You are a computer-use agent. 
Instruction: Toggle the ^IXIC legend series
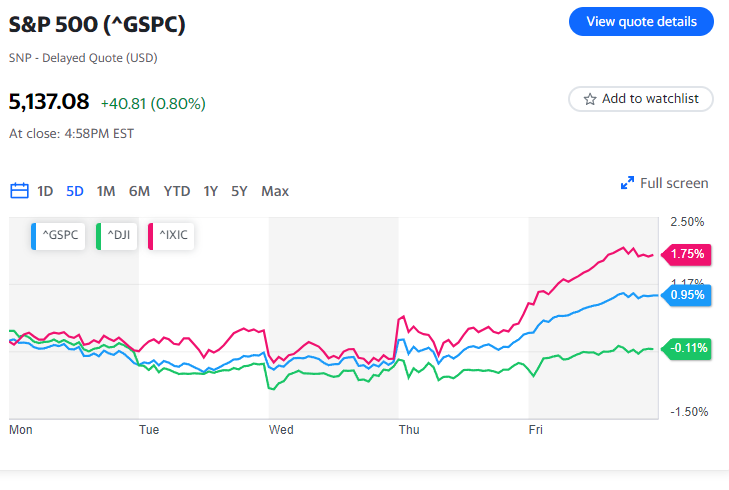(x=174, y=236)
